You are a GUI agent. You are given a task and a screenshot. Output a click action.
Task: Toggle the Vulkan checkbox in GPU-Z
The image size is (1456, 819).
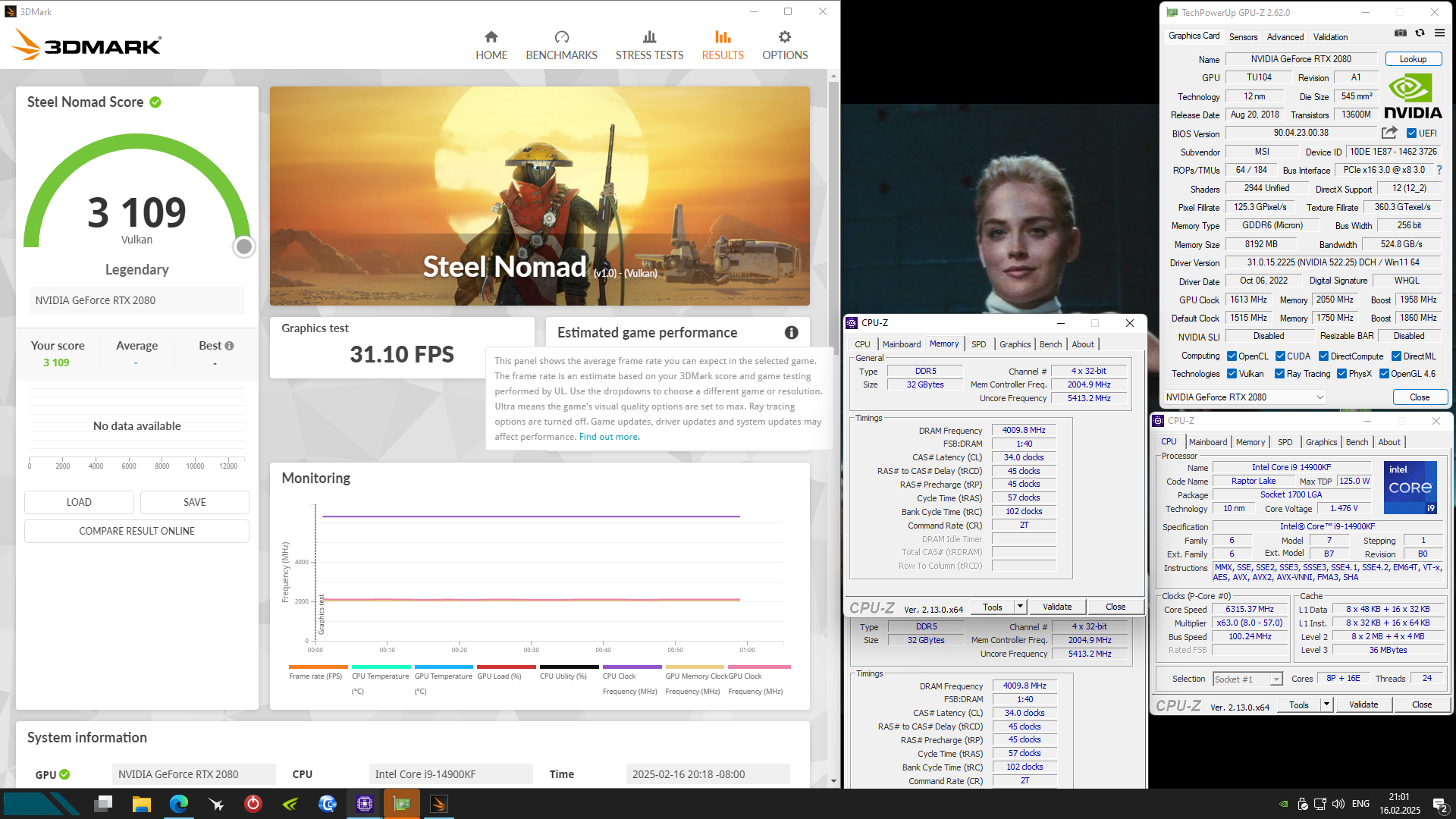pyautogui.click(x=1232, y=374)
